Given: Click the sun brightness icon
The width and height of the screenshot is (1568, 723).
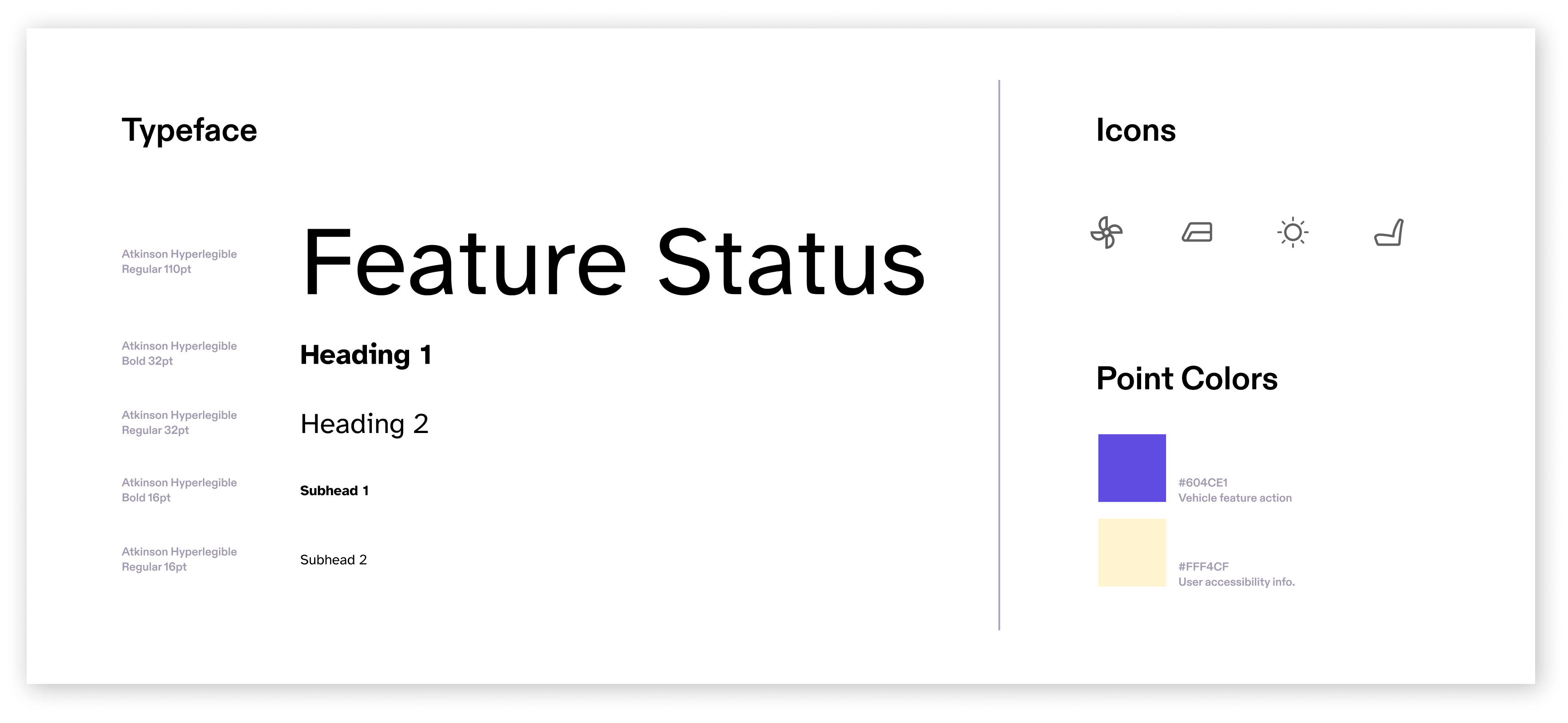Looking at the screenshot, I should coord(1292,232).
